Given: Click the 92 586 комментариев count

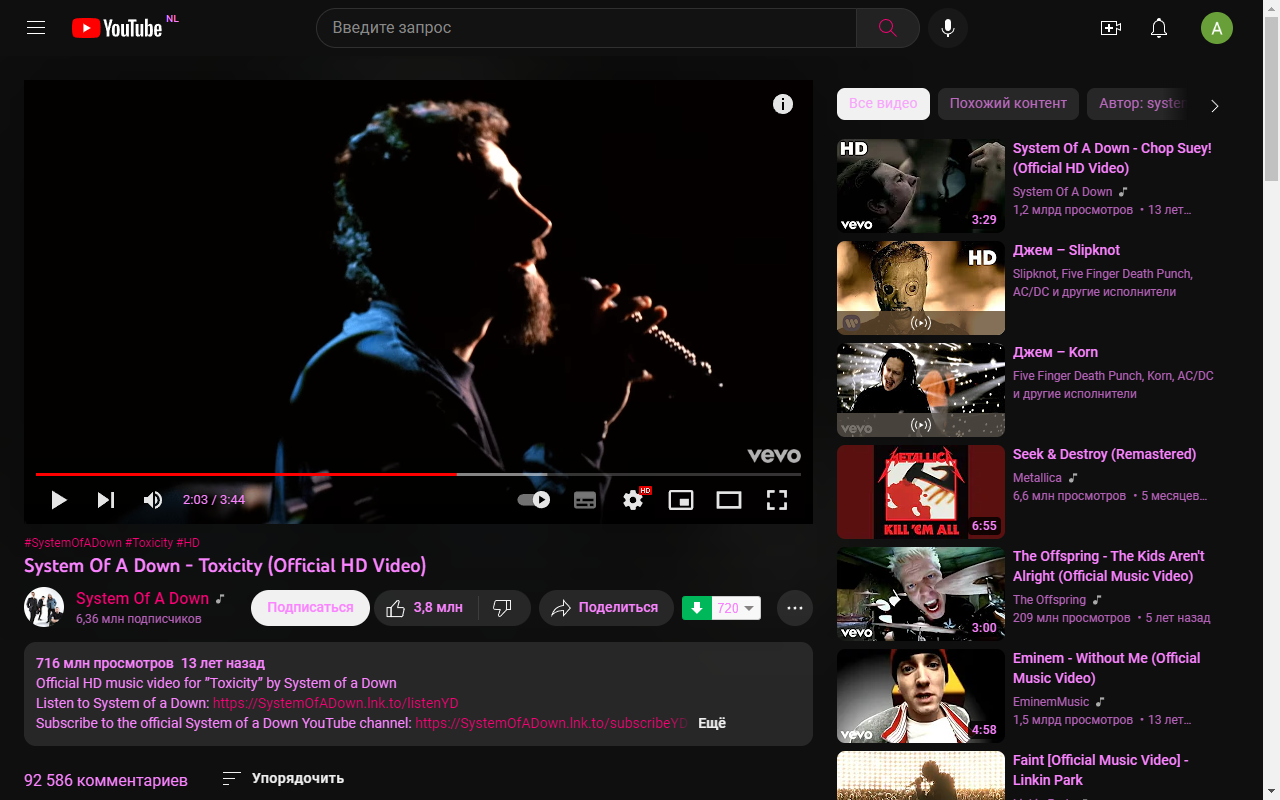Looking at the screenshot, I should click(106, 779).
